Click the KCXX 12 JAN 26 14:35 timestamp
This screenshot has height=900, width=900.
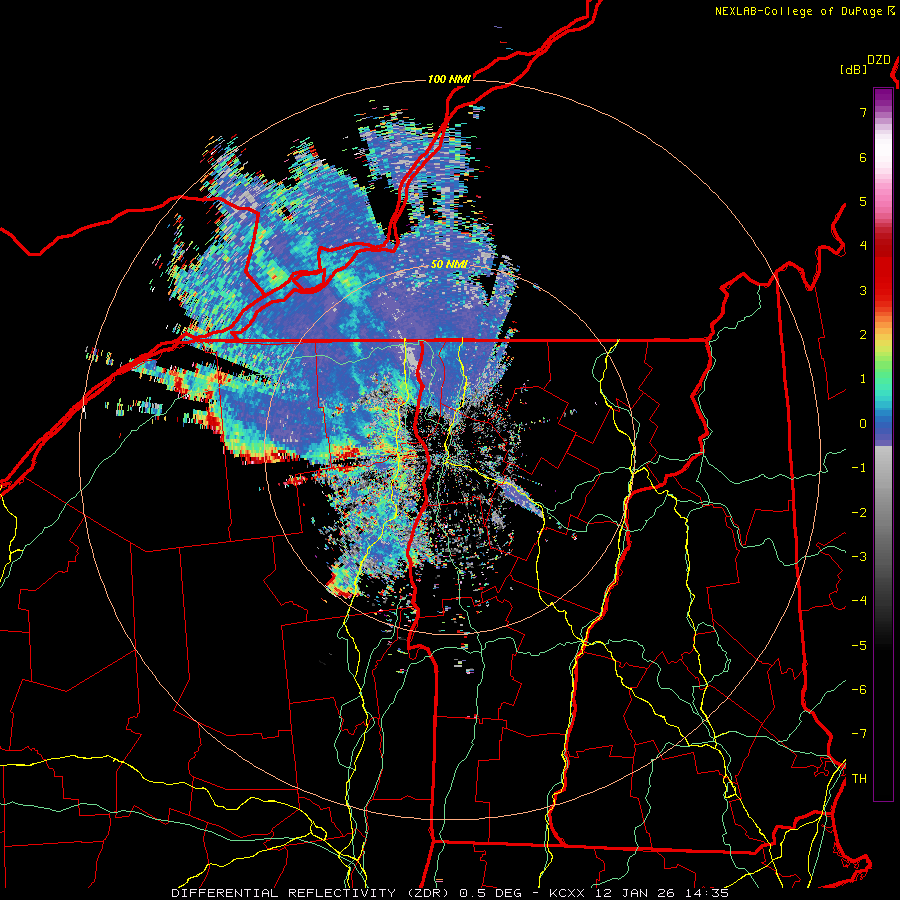tap(639, 893)
